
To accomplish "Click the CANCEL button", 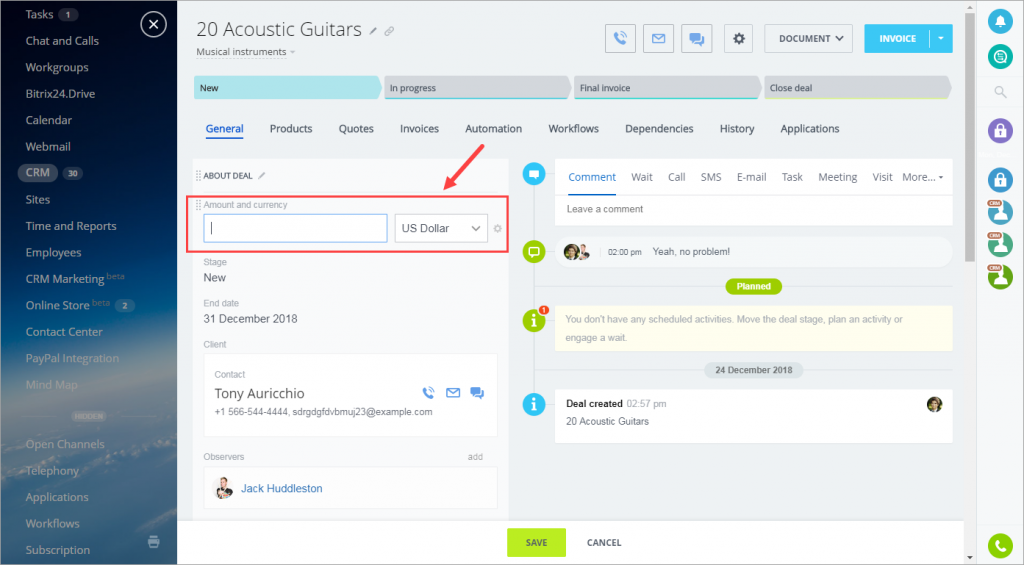I will point(604,542).
